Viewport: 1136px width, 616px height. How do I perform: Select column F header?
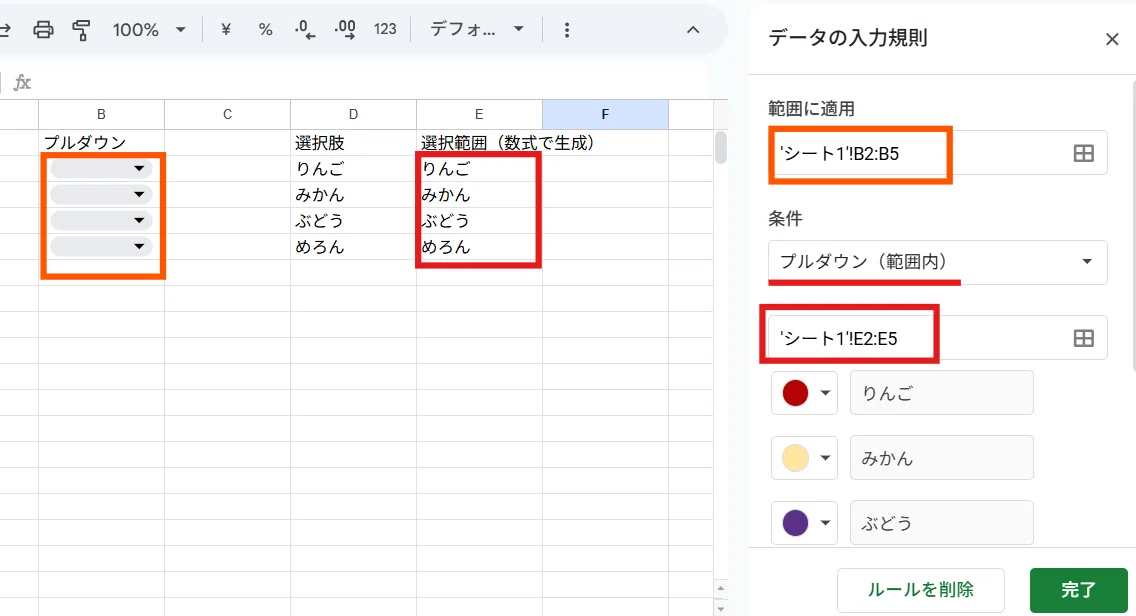tap(605, 115)
